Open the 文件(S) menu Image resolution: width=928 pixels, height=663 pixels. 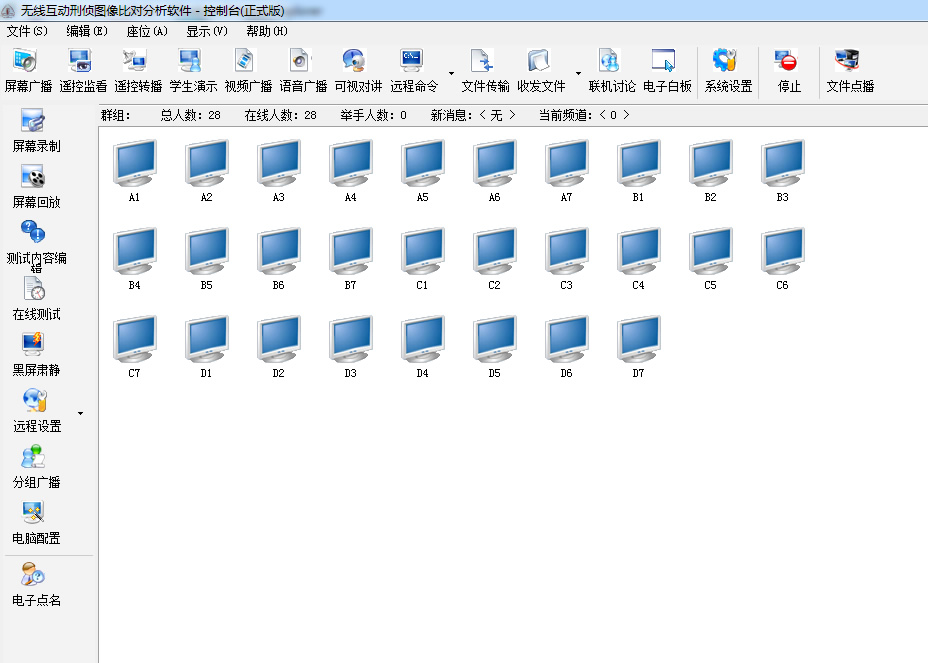pos(27,31)
